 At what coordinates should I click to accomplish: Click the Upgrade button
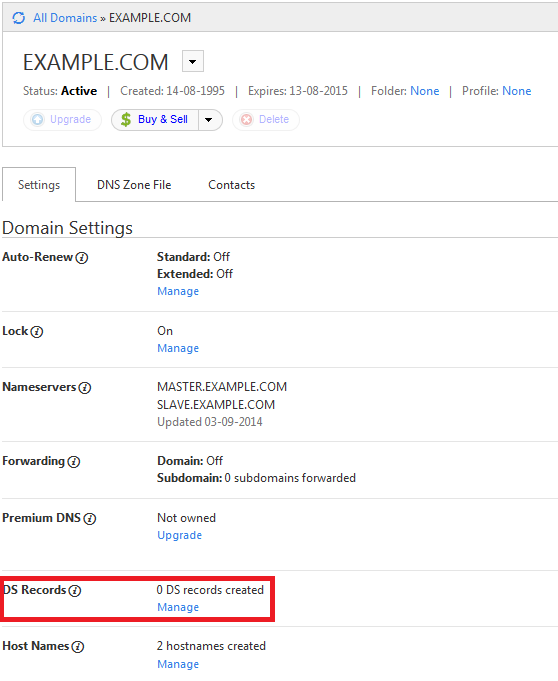click(x=62, y=119)
